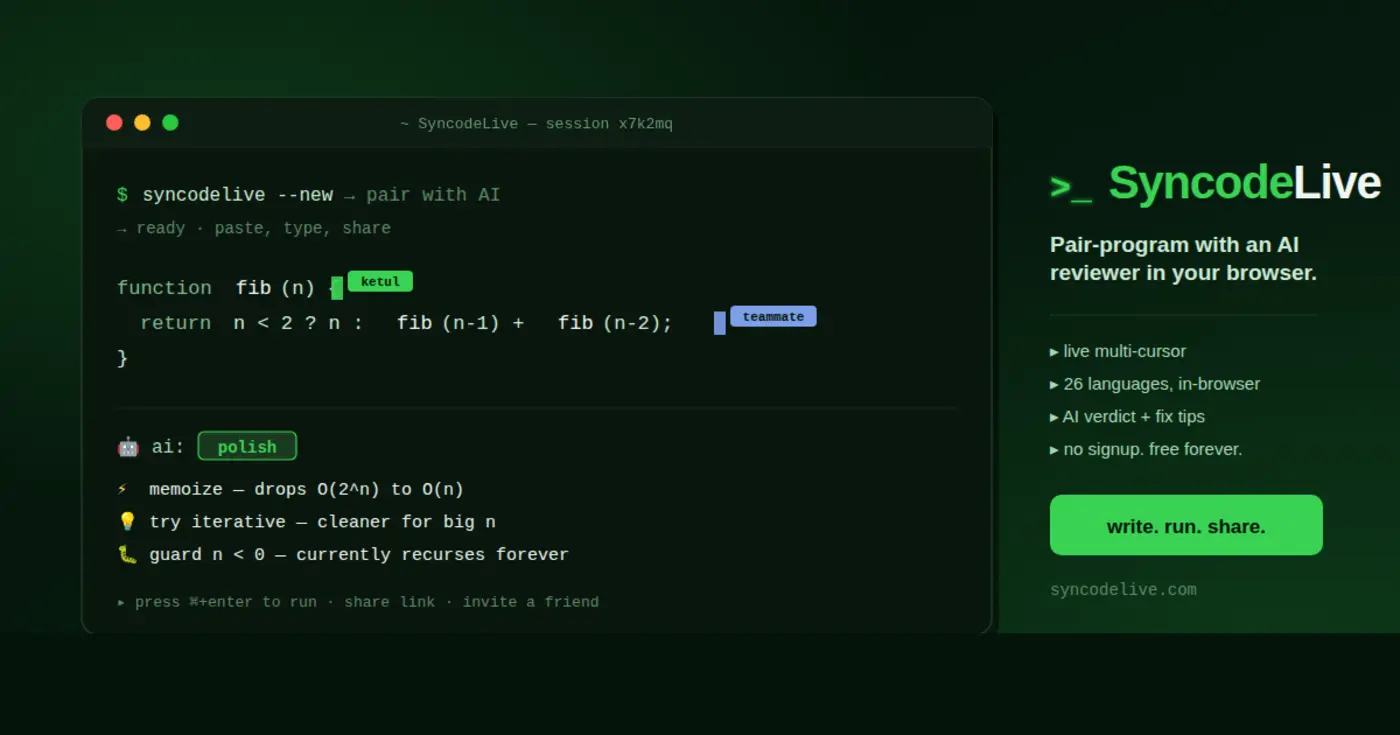Viewport: 1400px width, 735px height.
Task: Click the feature "26 languages, in-browser"
Action: pyautogui.click(x=1161, y=384)
